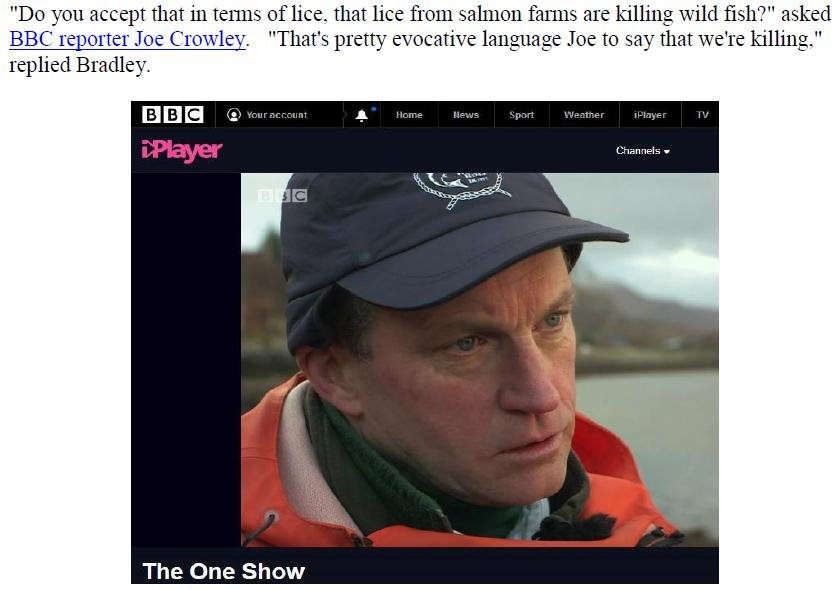Click the video frame of the man

(x=479, y=359)
